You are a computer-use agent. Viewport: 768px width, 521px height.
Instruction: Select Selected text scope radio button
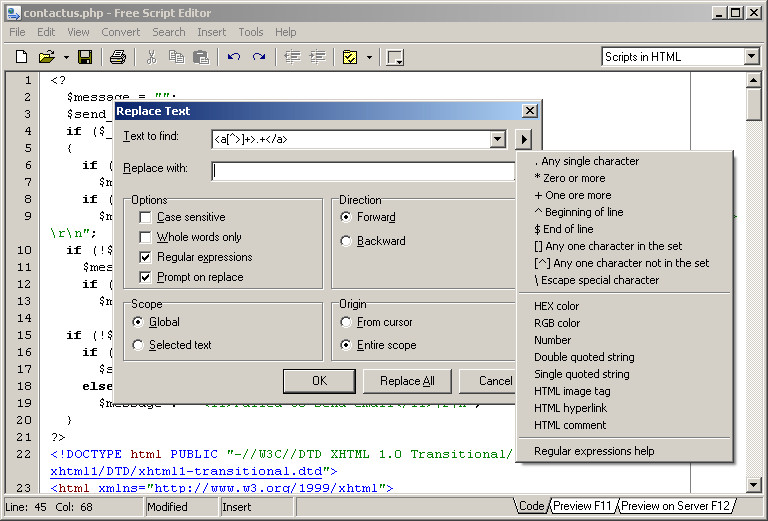click(x=138, y=345)
